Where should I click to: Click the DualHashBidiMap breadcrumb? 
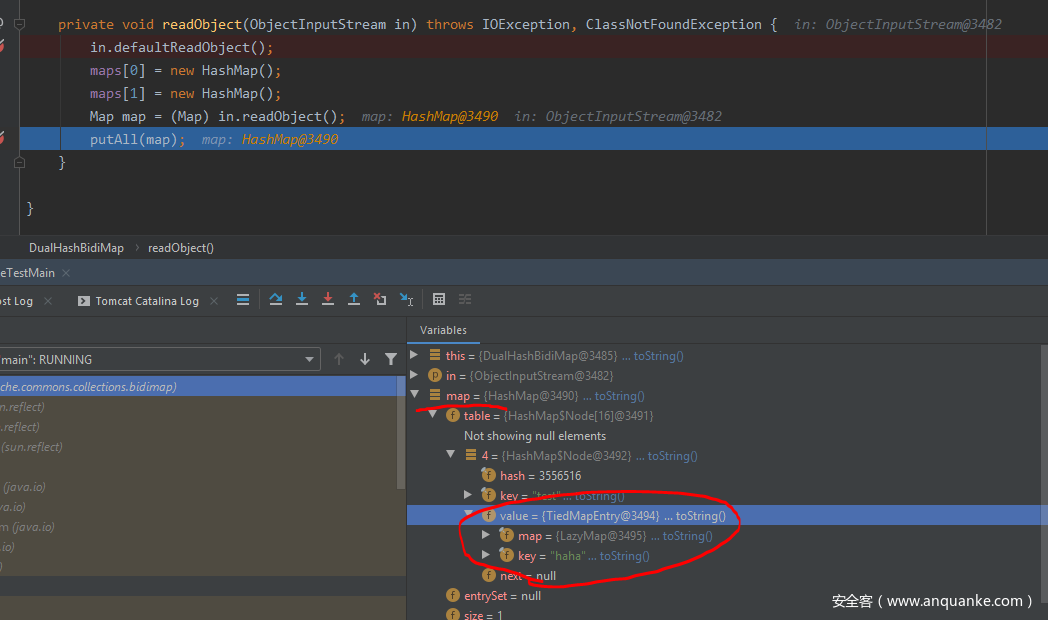tap(76, 248)
